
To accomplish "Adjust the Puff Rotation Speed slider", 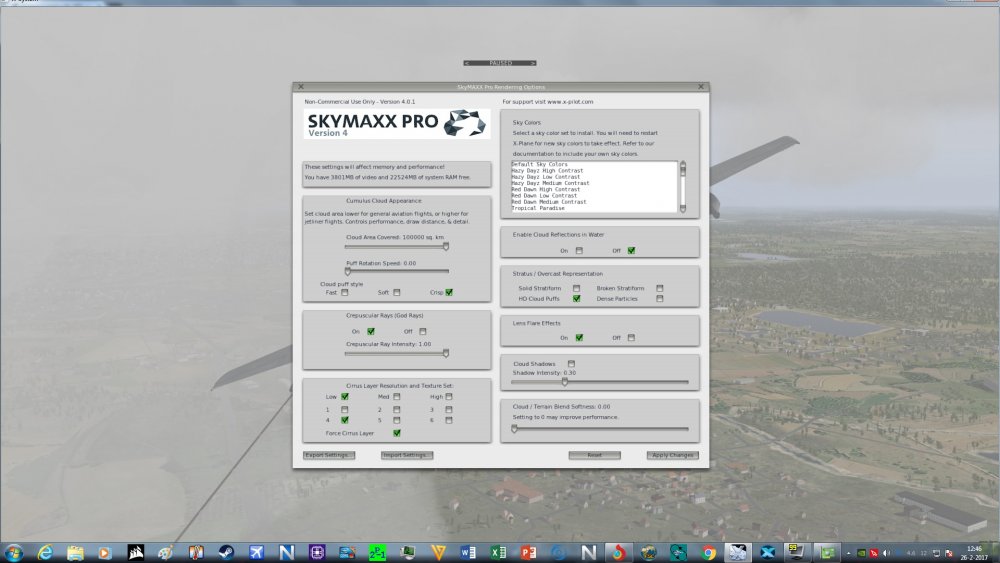I will [x=397, y=271].
